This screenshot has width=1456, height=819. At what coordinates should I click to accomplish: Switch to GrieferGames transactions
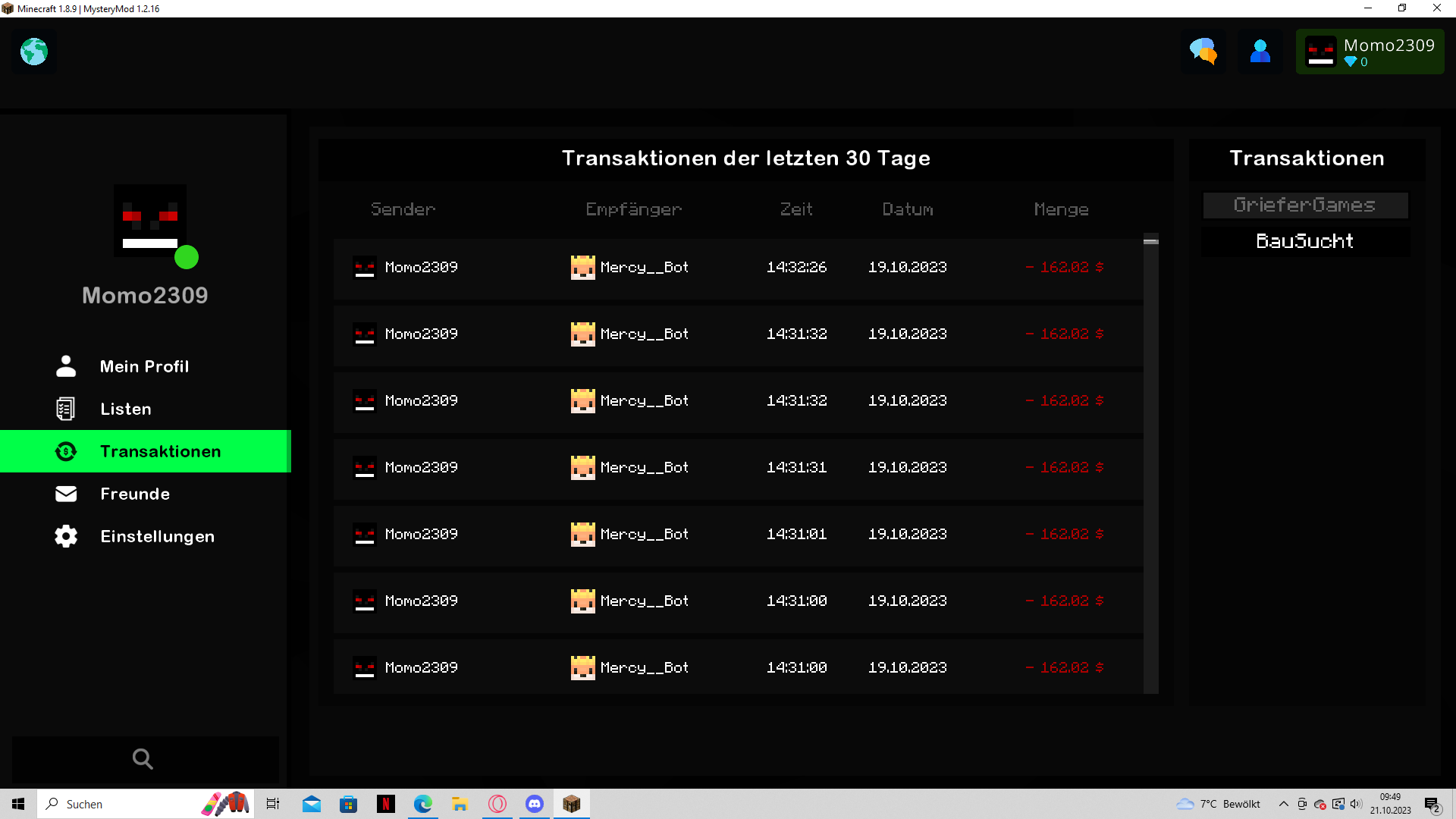coord(1305,205)
